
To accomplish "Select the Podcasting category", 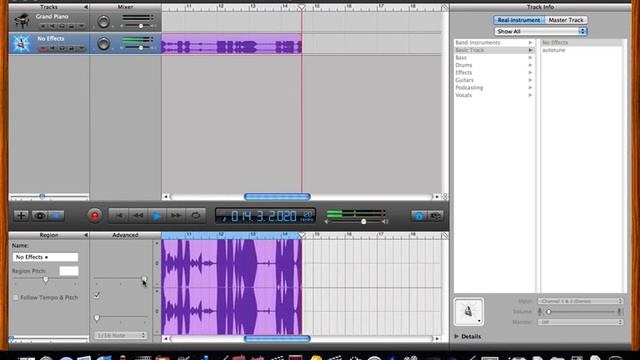I will click(x=494, y=87).
